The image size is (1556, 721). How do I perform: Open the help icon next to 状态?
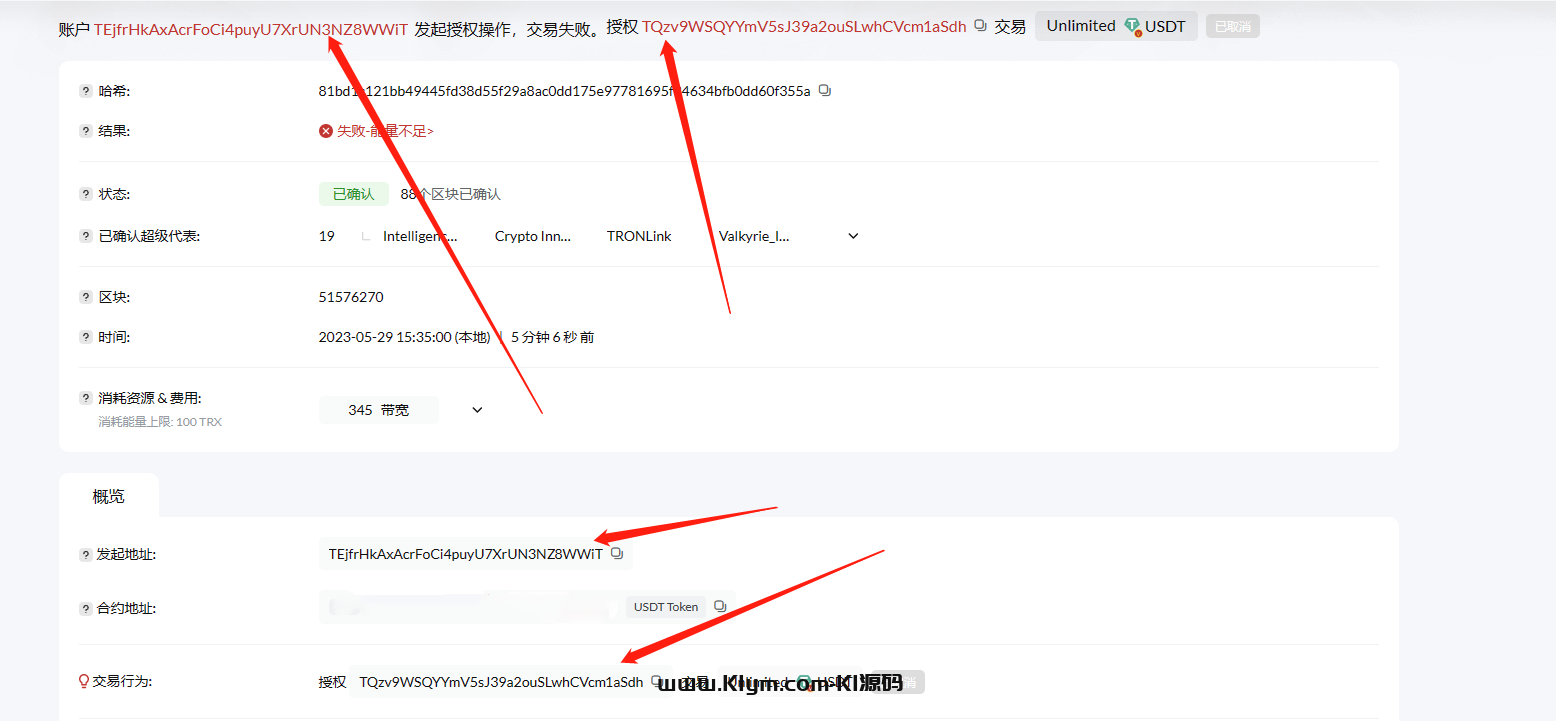[x=86, y=194]
